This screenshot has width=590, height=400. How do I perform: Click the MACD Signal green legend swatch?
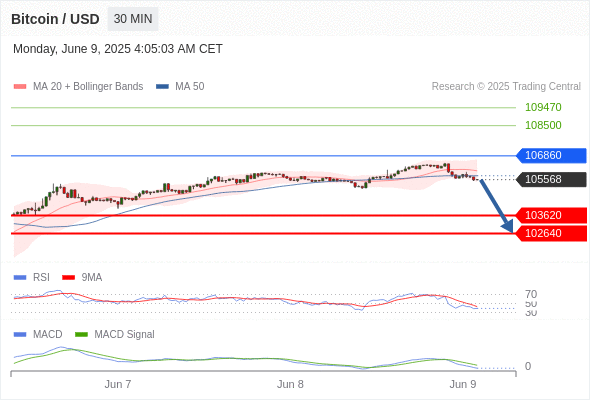point(81,334)
